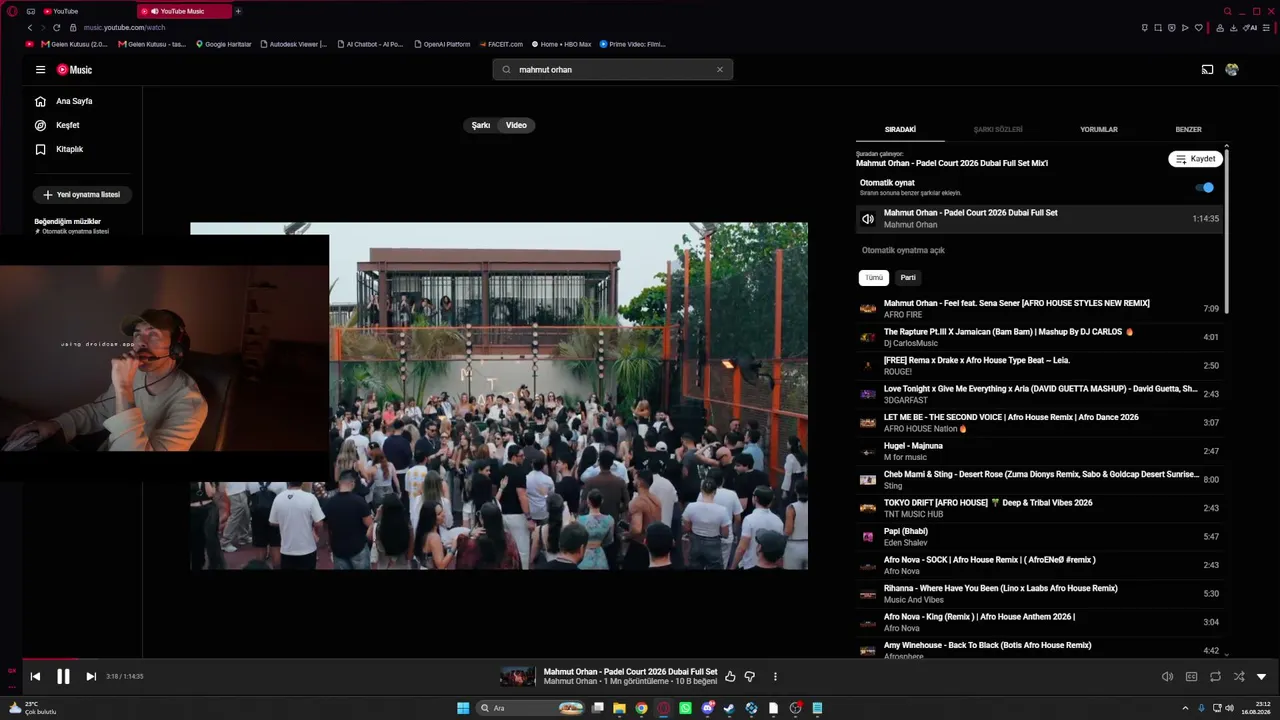The image size is (1280, 720).
Task: Toggle repeat mode in the player bar
Action: [1215, 677]
